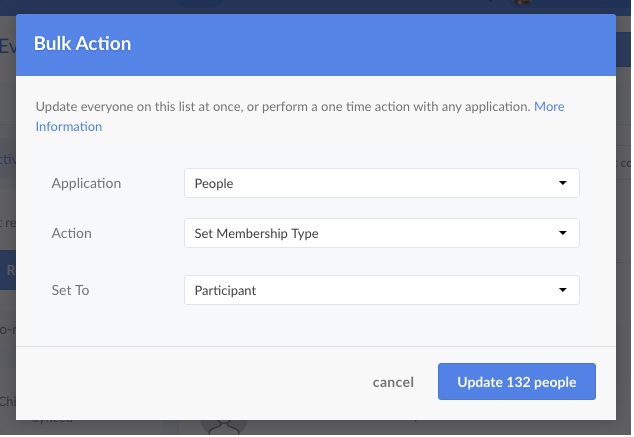Screen dimensions: 634x437
Task: Click the Participant value text
Action: click(225, 291)
